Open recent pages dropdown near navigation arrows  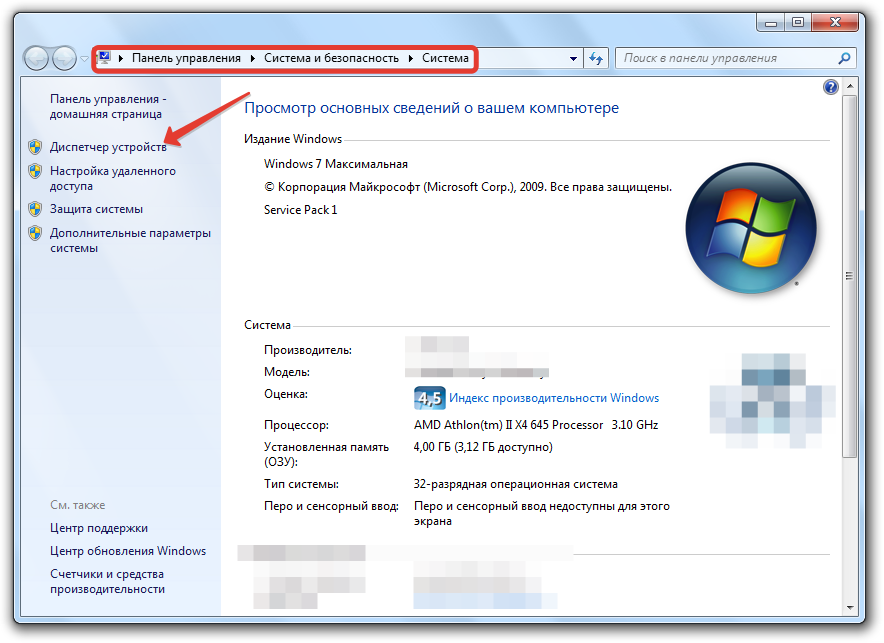(x=85, y=59)
